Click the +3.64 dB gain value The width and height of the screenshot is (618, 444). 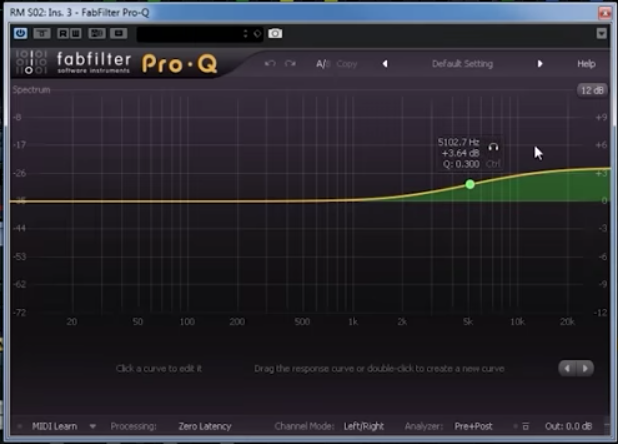click(460, 153)
